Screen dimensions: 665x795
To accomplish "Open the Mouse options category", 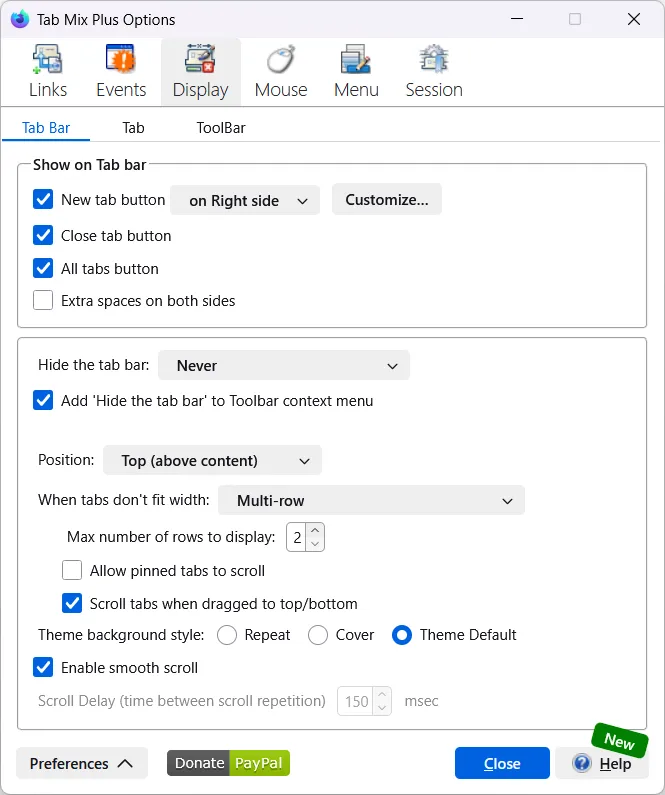I will coord(280,71).
